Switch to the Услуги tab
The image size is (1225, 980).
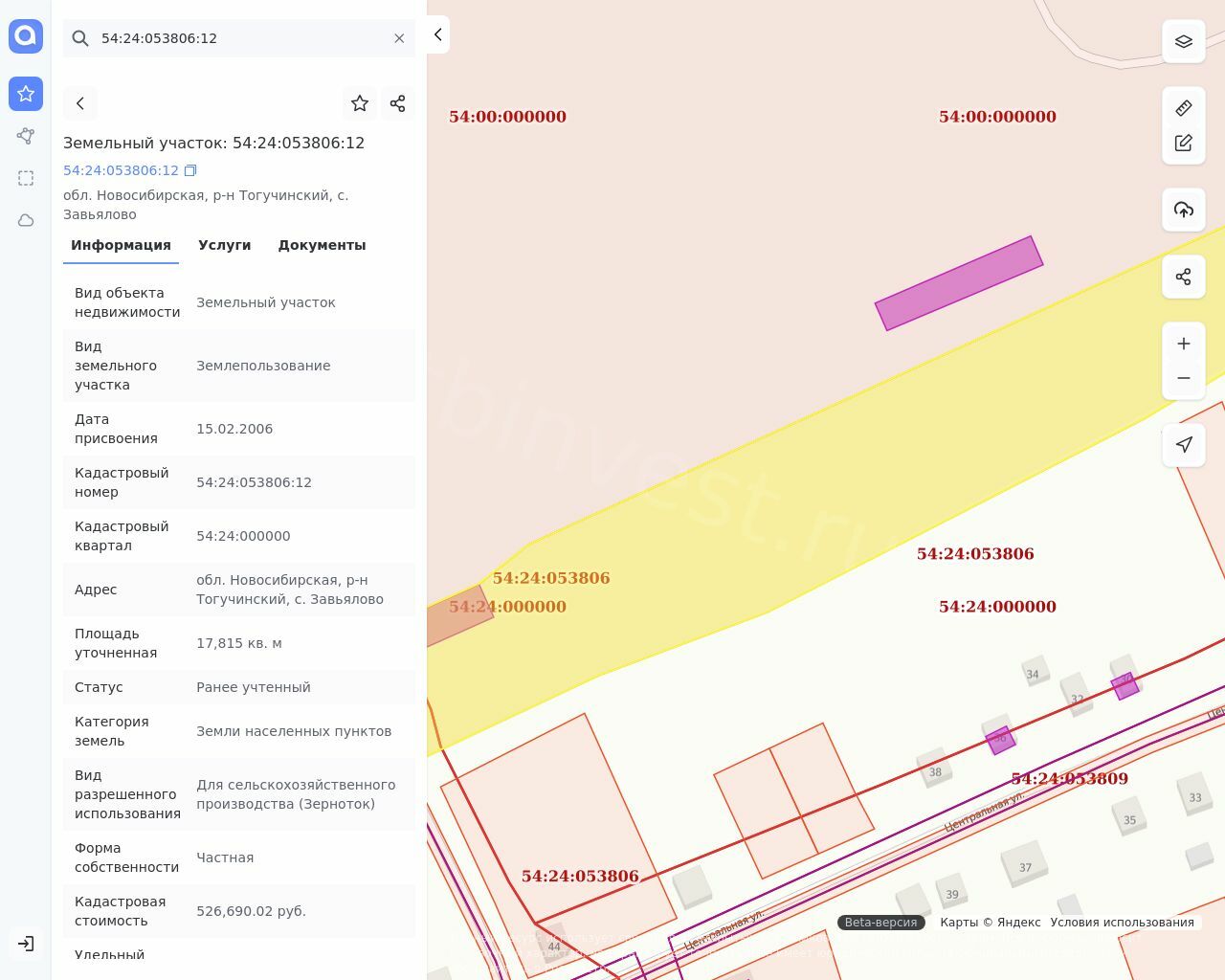pyautogui.click(x=225, y=245)
